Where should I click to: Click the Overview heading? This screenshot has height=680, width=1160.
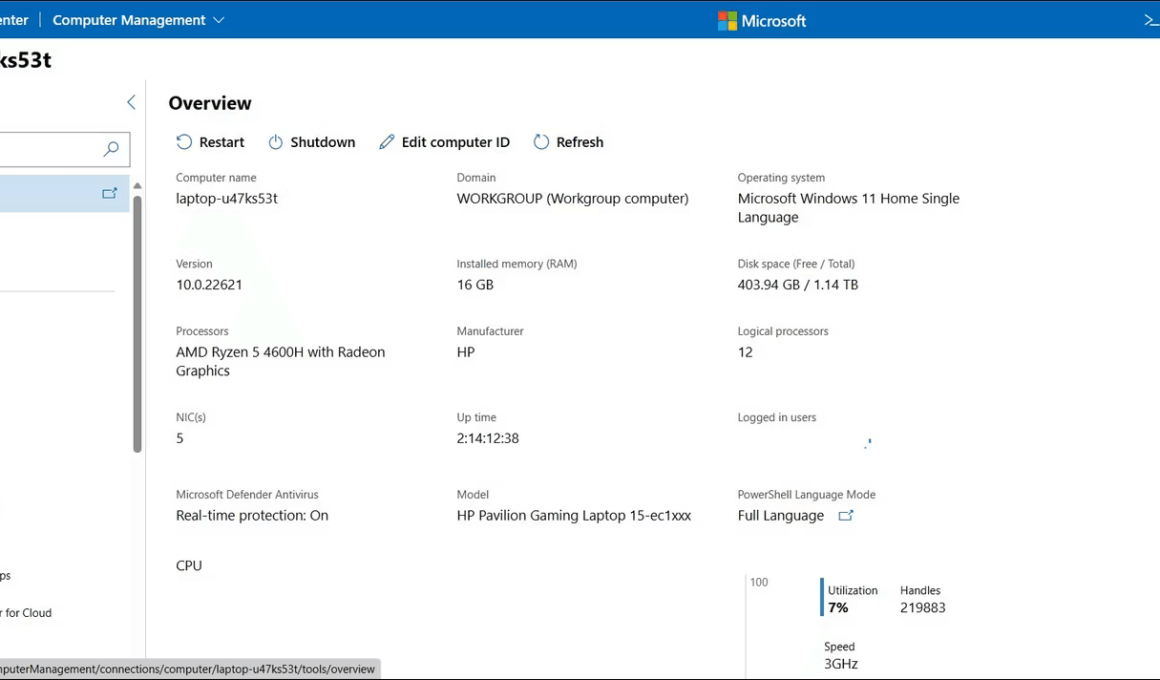(x=210, y=103)
